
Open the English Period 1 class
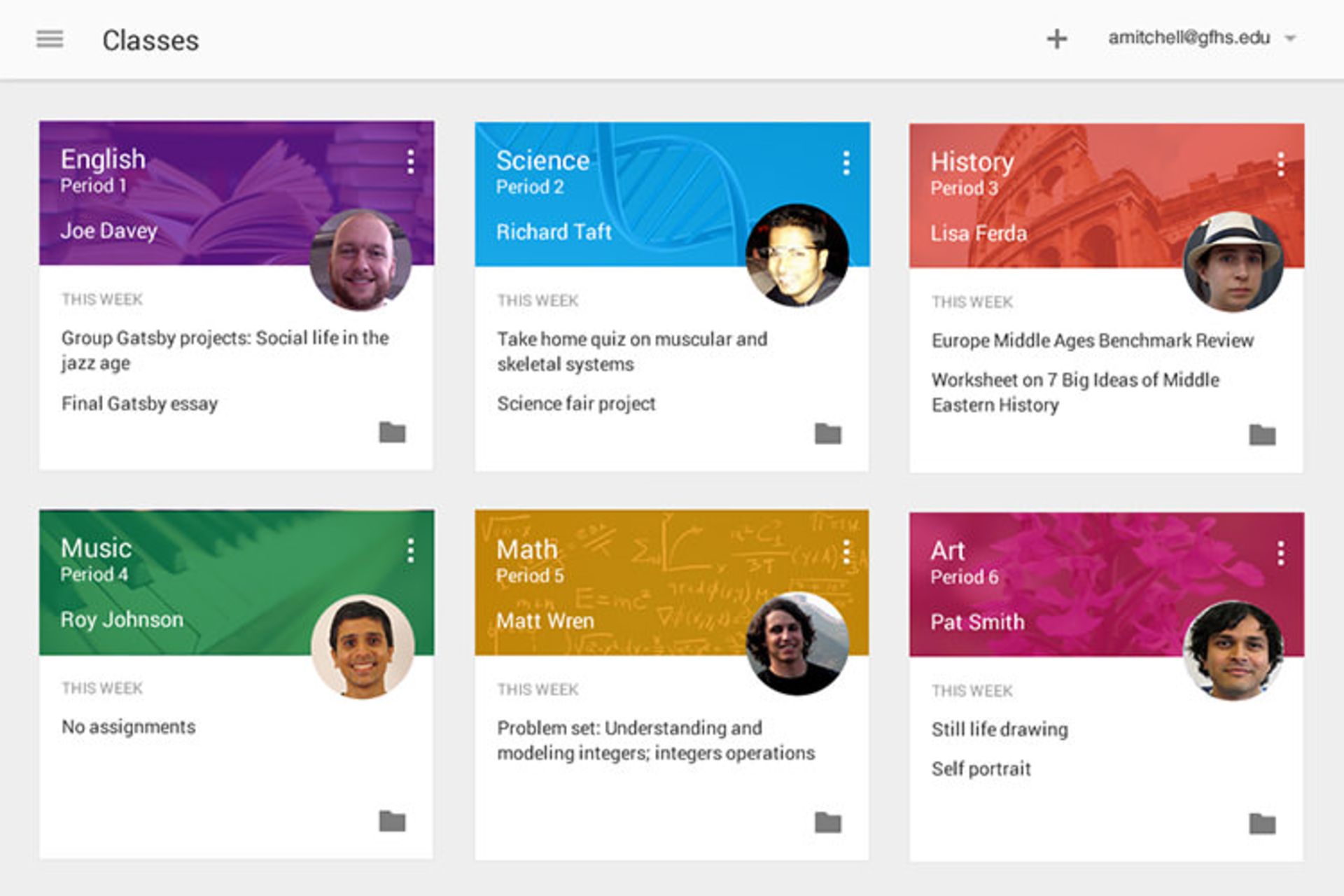102,160
